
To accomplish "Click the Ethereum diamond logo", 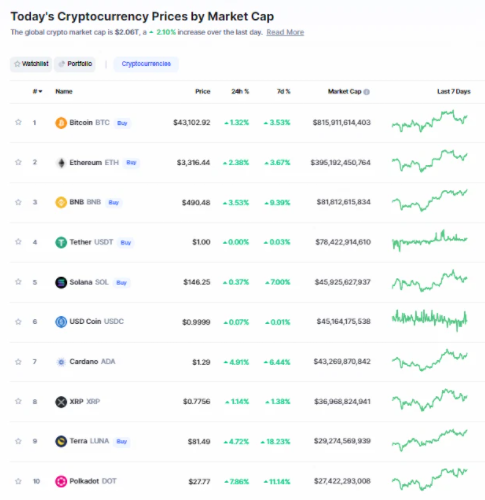I will [x=61, y=163].
